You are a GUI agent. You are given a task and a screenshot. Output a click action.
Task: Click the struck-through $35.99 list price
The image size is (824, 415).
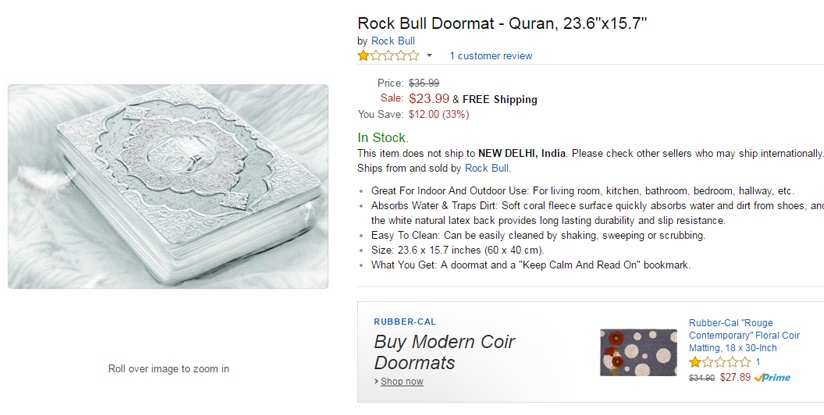(424, 83)
